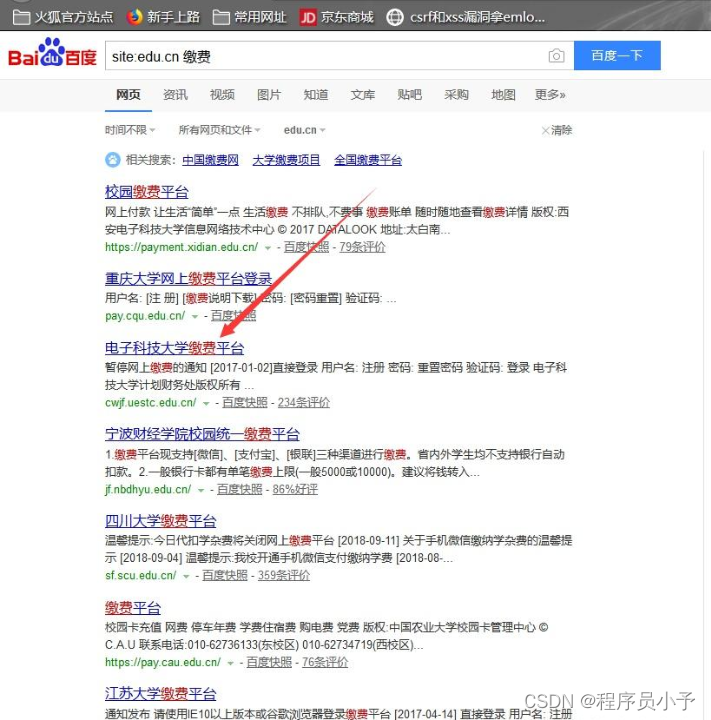Click the pay.cqu.edu.cn URL
Screen dimensions: 711x720
145,316
